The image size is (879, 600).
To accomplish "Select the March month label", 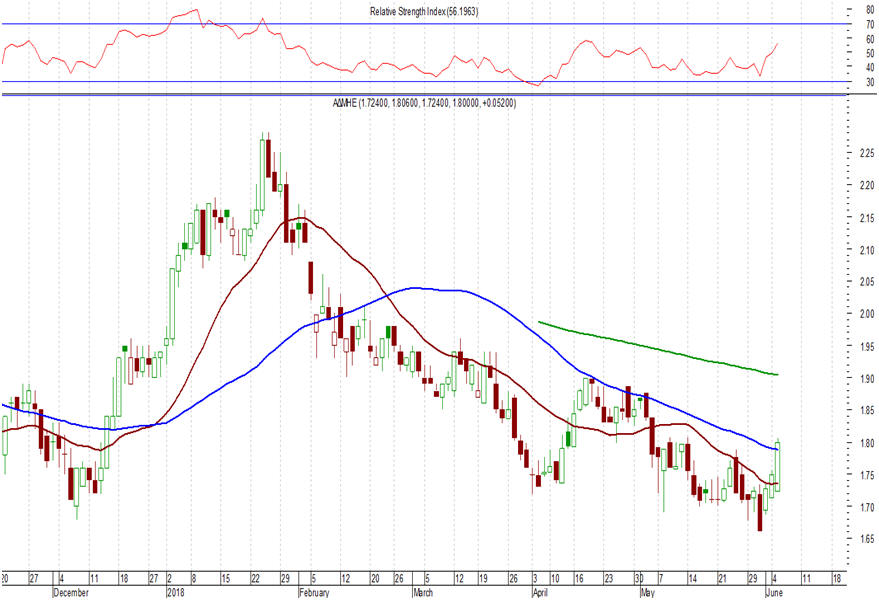I will (x=423, y=593).
